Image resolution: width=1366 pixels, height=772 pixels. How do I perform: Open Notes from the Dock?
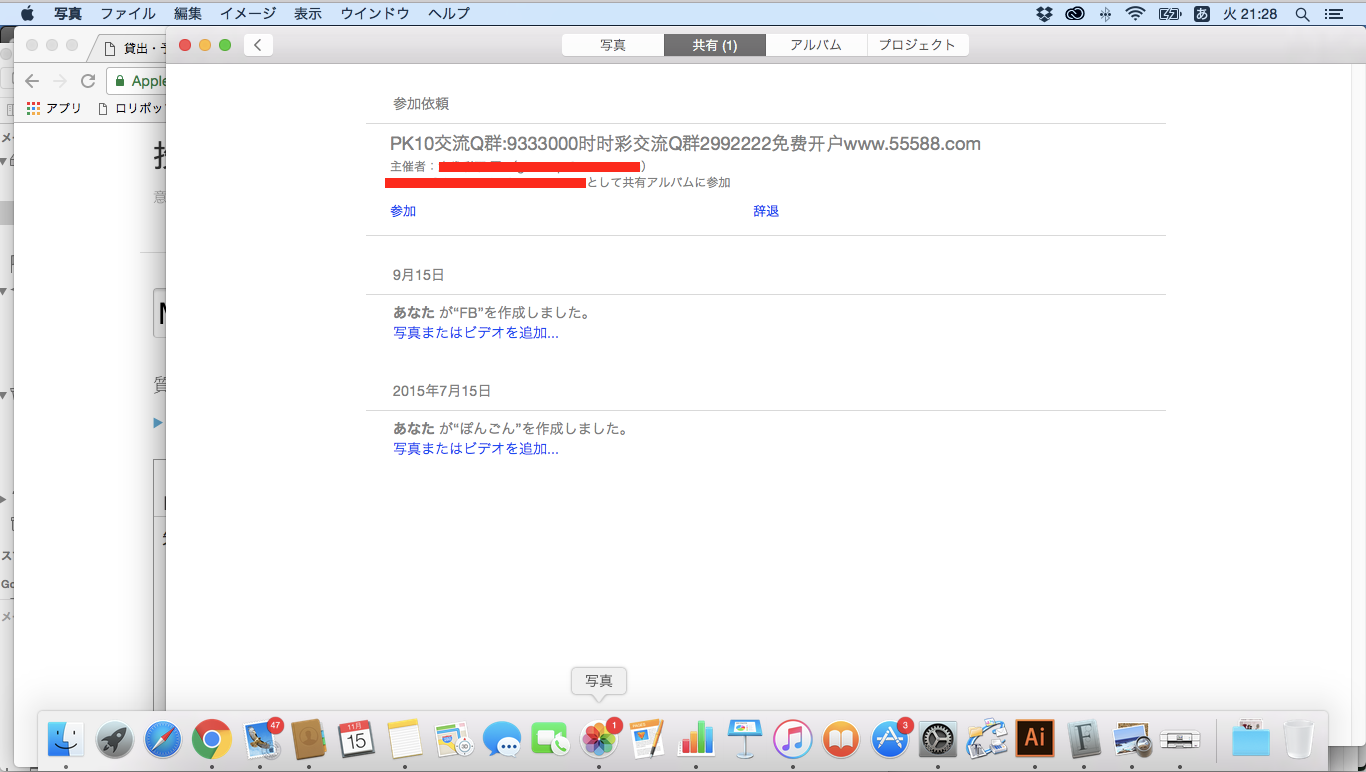click(x=406, y=739)
